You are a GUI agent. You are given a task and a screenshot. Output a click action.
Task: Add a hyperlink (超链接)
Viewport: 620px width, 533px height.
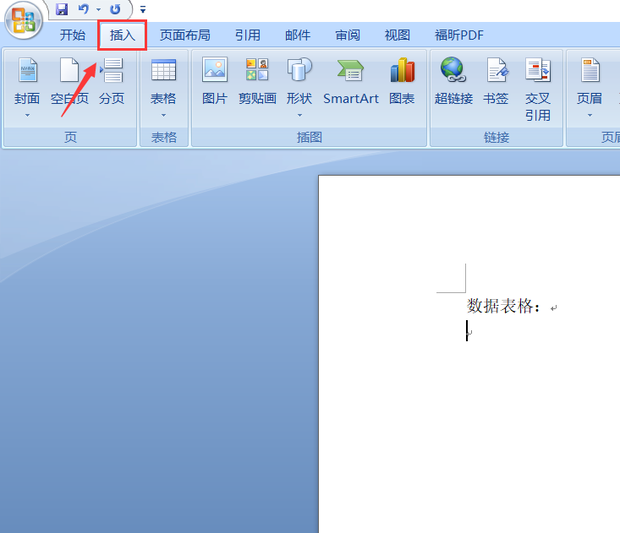tap(454, 82)
